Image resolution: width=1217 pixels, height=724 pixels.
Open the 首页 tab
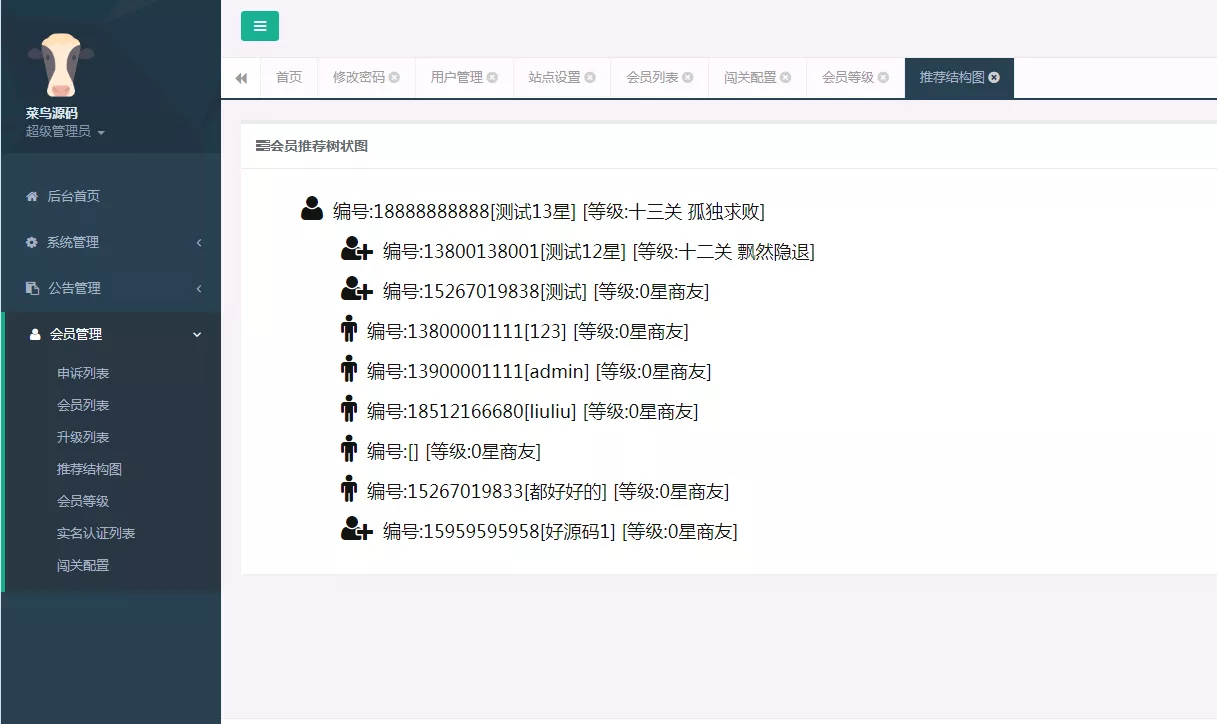(x=288, y=77)
